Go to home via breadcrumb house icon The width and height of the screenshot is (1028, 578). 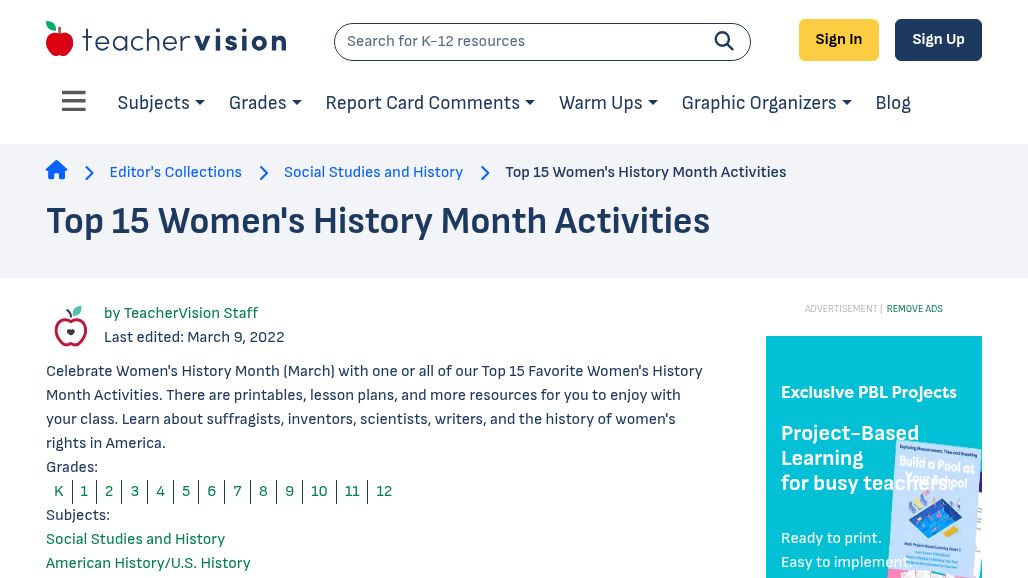pyautogui.click(x=56, y=170)
